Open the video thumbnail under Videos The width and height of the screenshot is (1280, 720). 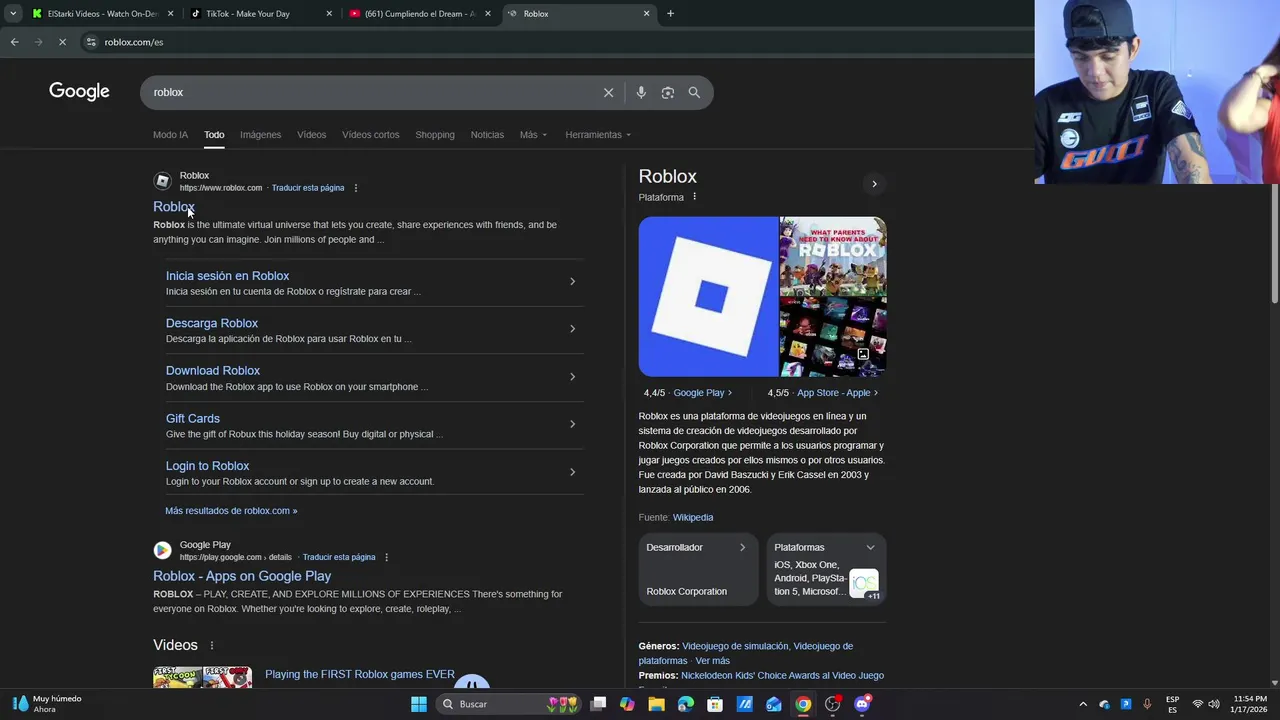point(203,677)
